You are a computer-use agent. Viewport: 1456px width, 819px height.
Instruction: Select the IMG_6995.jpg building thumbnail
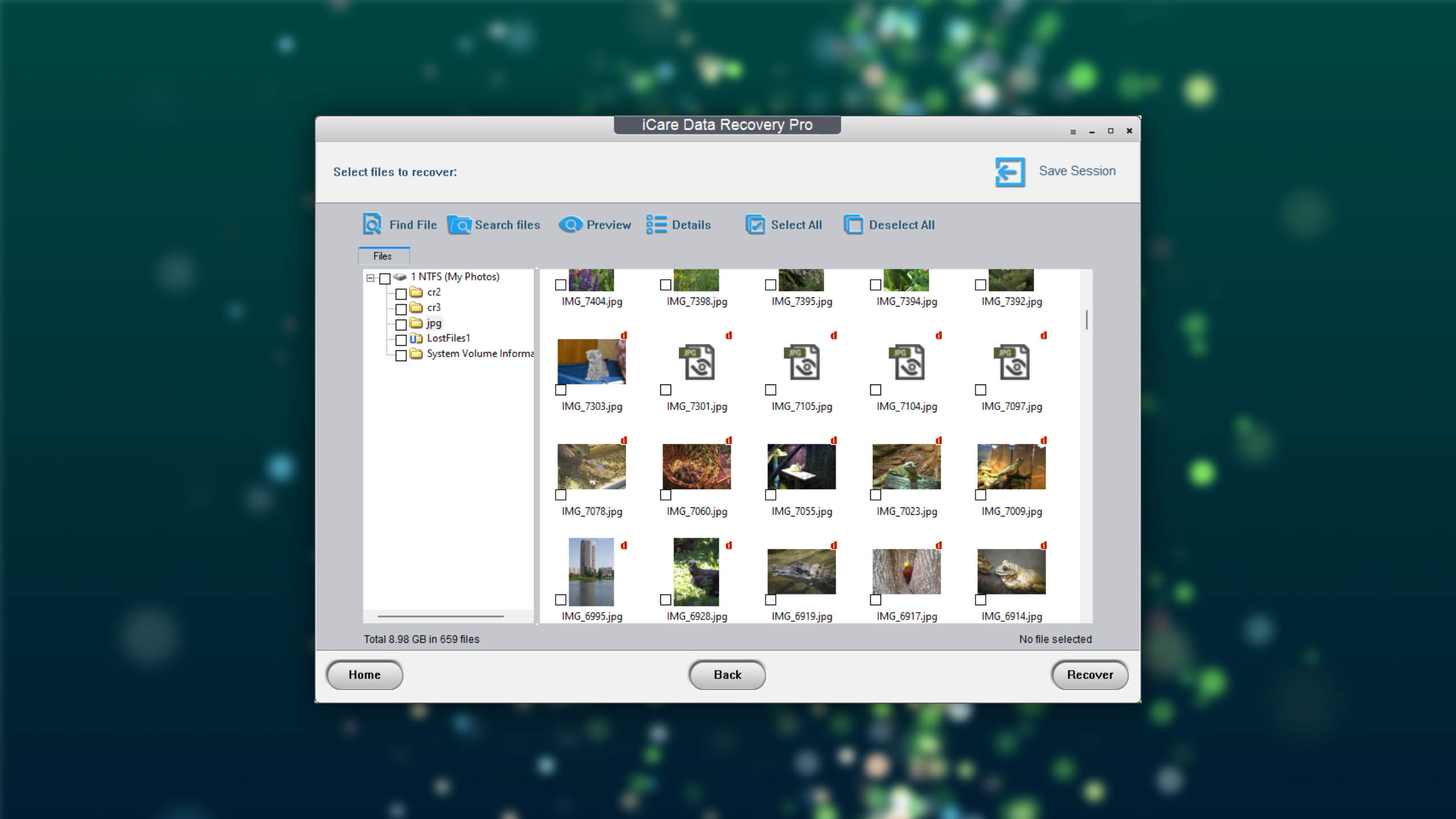point(591,572)
